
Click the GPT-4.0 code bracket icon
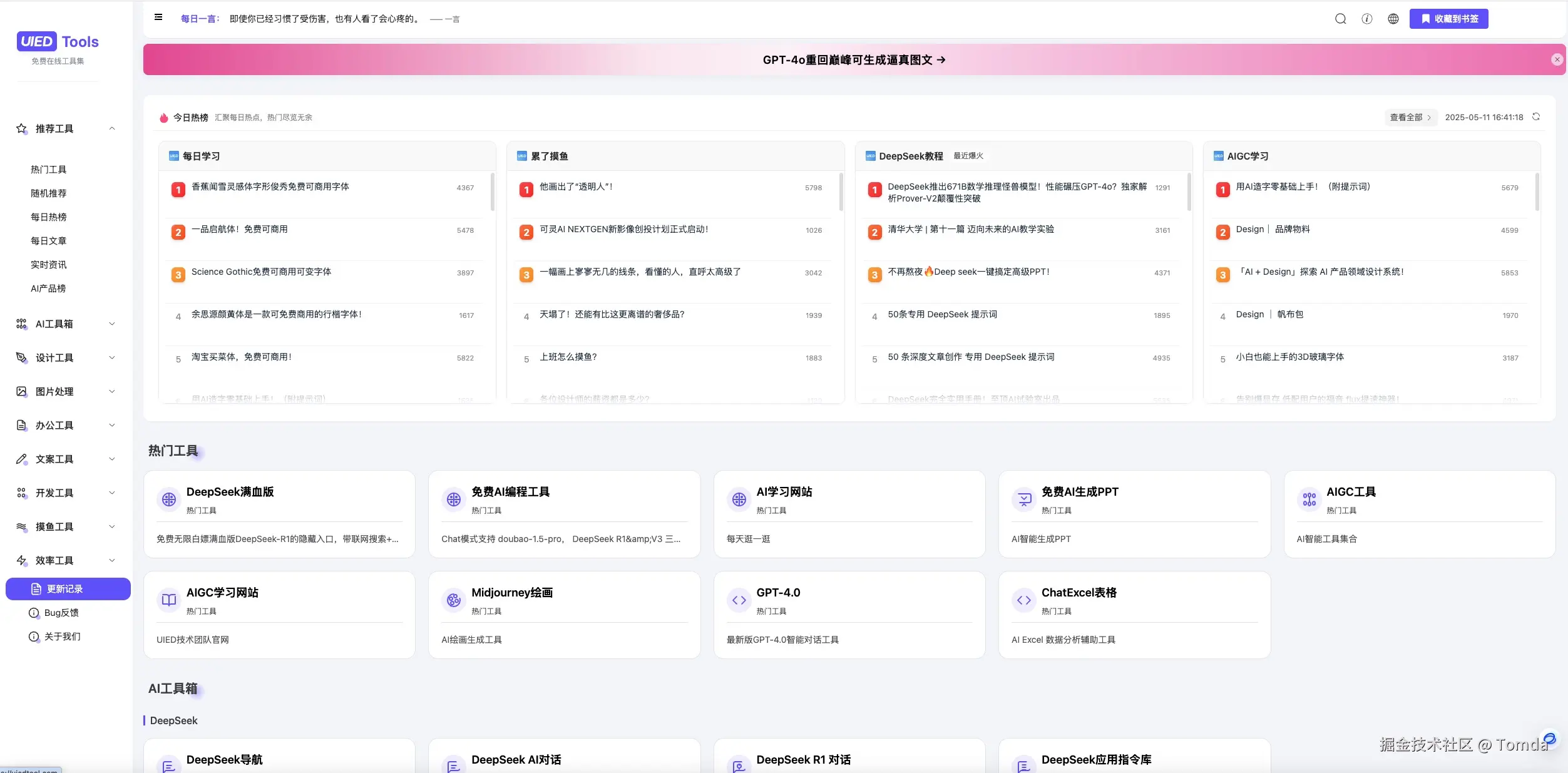click(739, 600)
